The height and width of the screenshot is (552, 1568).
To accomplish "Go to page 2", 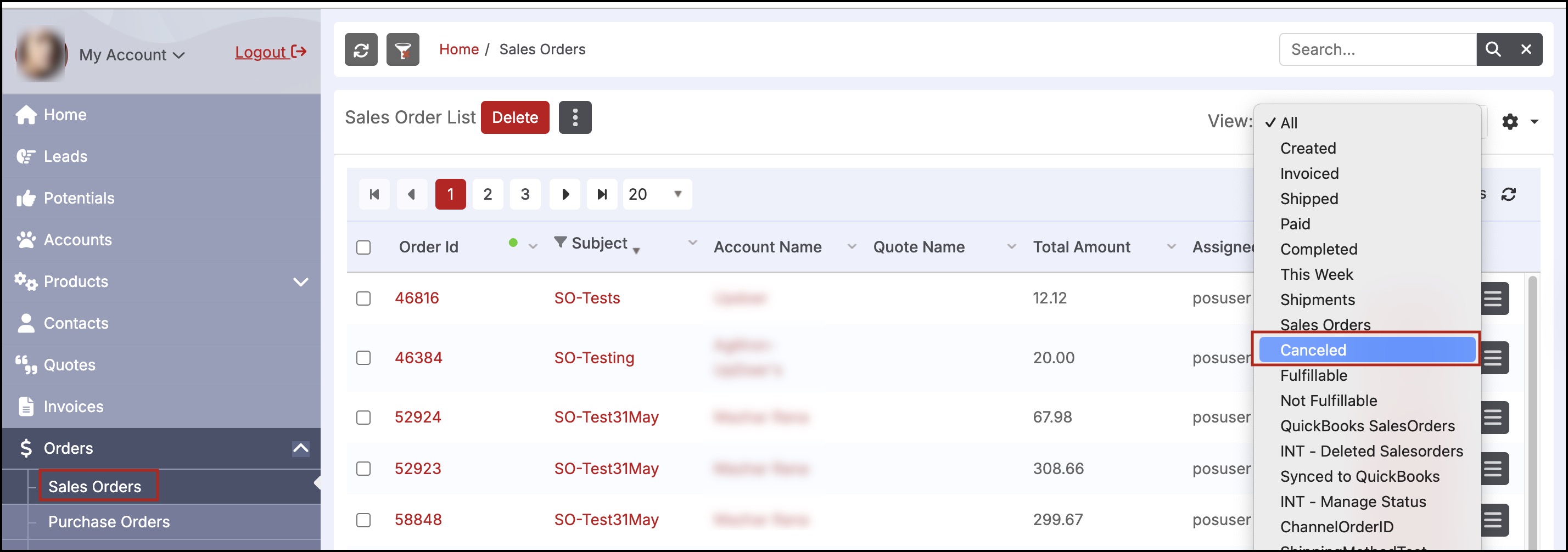I will pyautogui.click(x=488, y=194).
